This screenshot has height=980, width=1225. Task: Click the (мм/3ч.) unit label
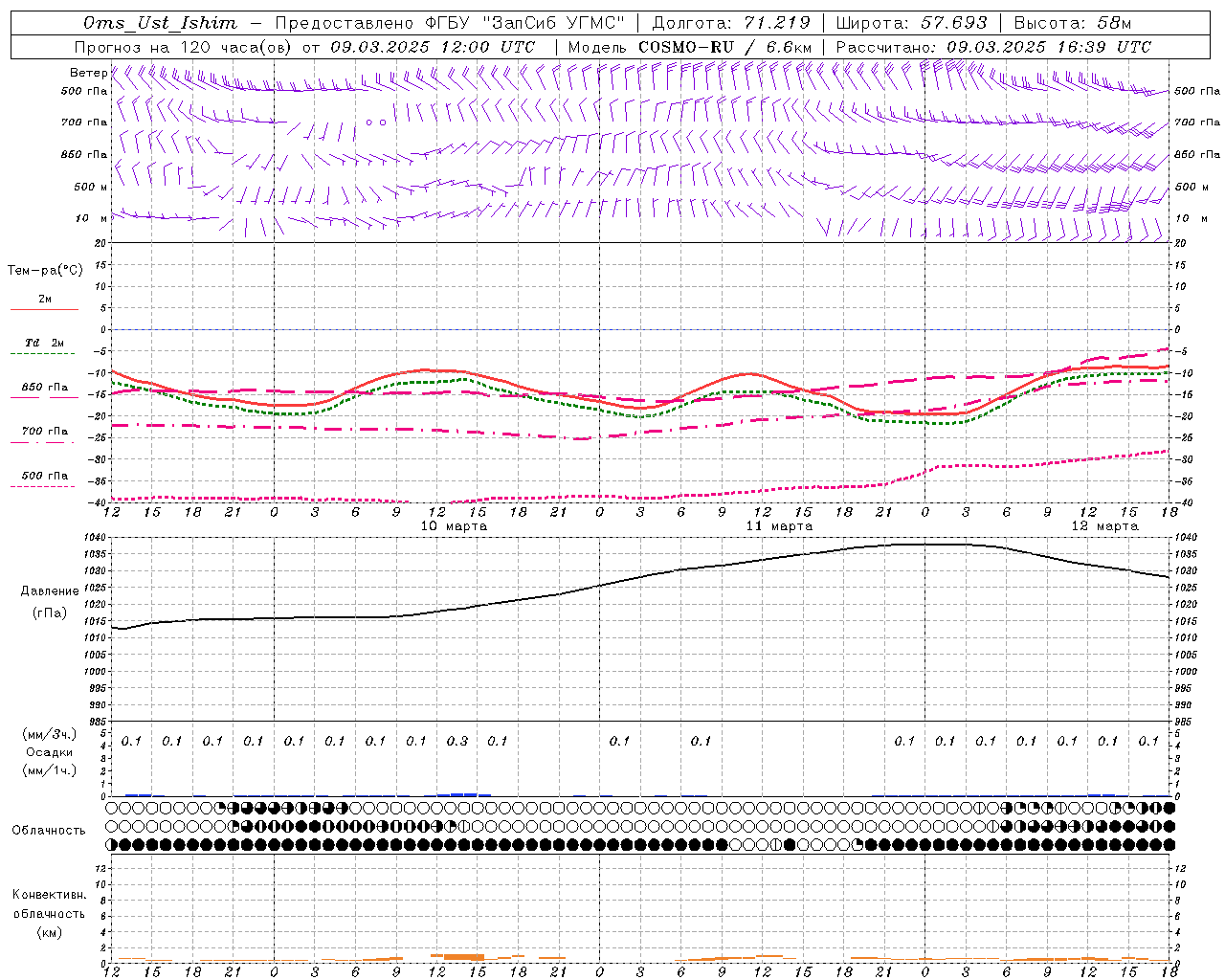coord(50,734)
